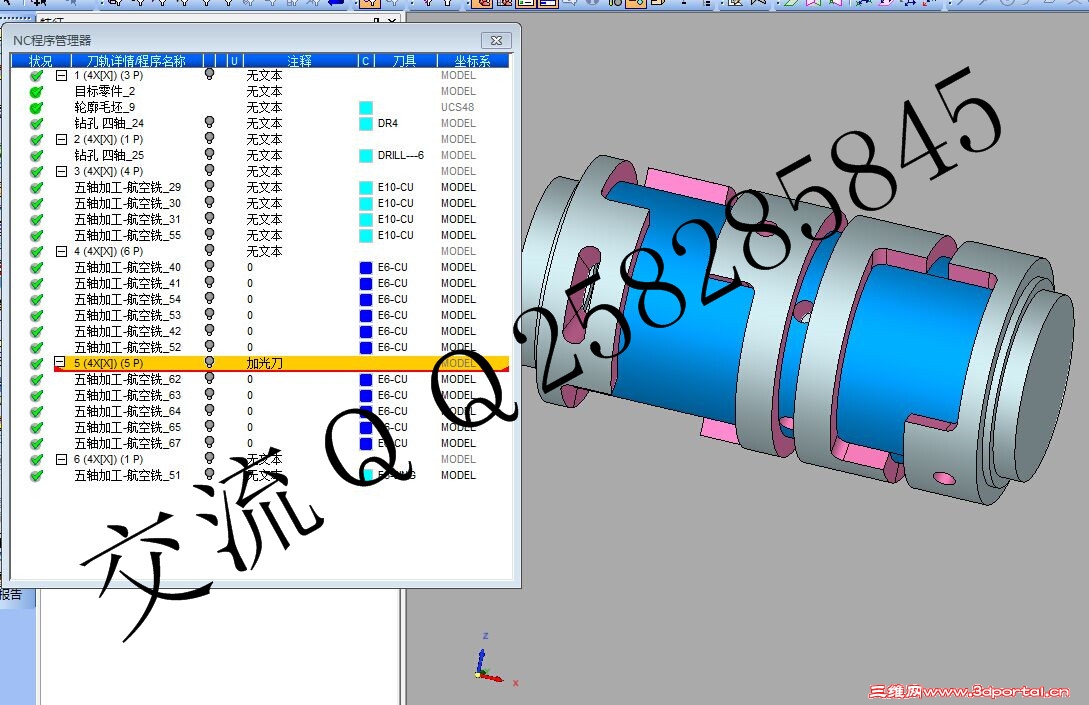Click status checkmark of 五轴加工-航空铣_63

point(36,396)
